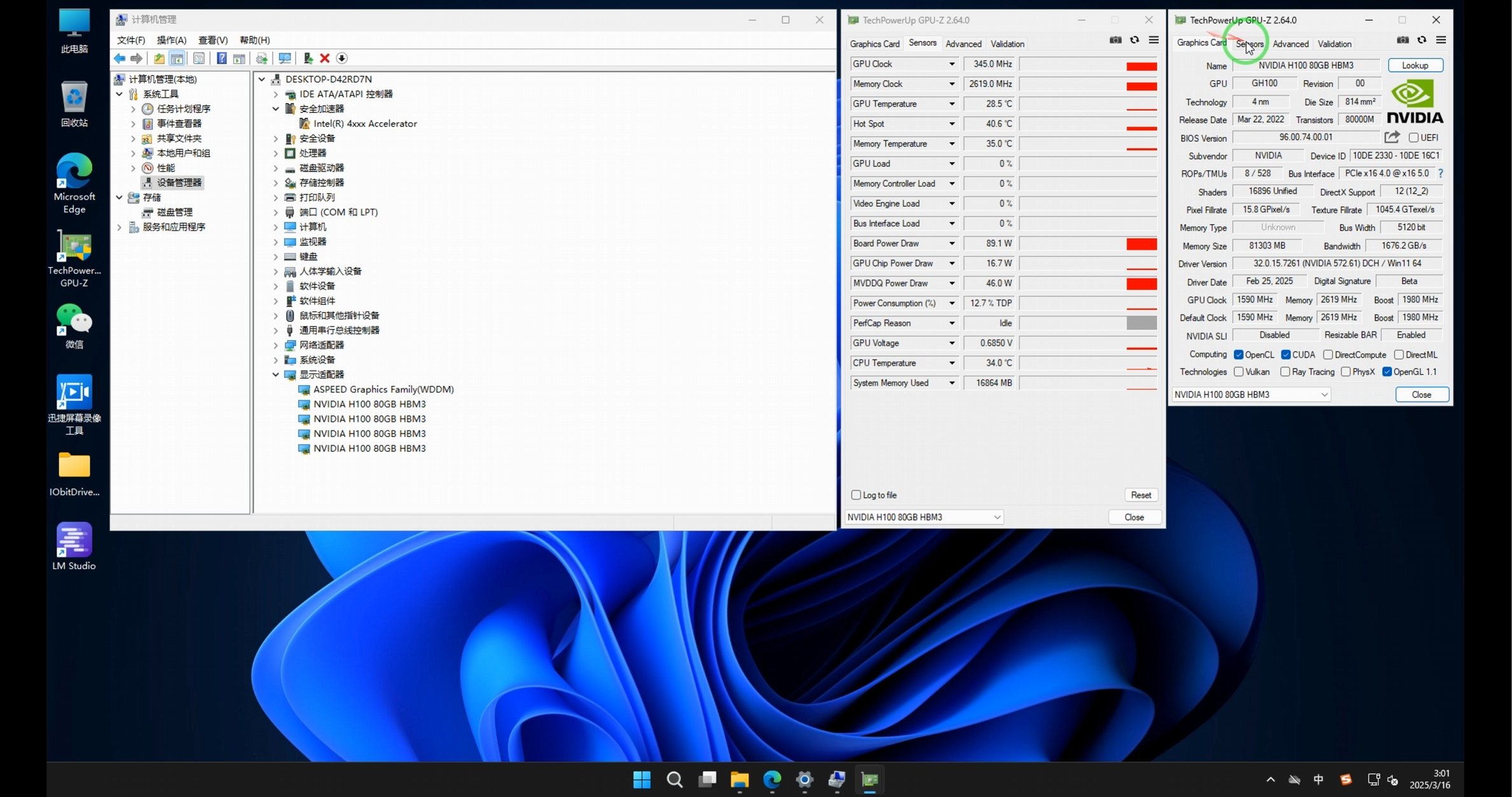
Task: Toggle the UEFI checkbox
Action: click(1413, 138)
